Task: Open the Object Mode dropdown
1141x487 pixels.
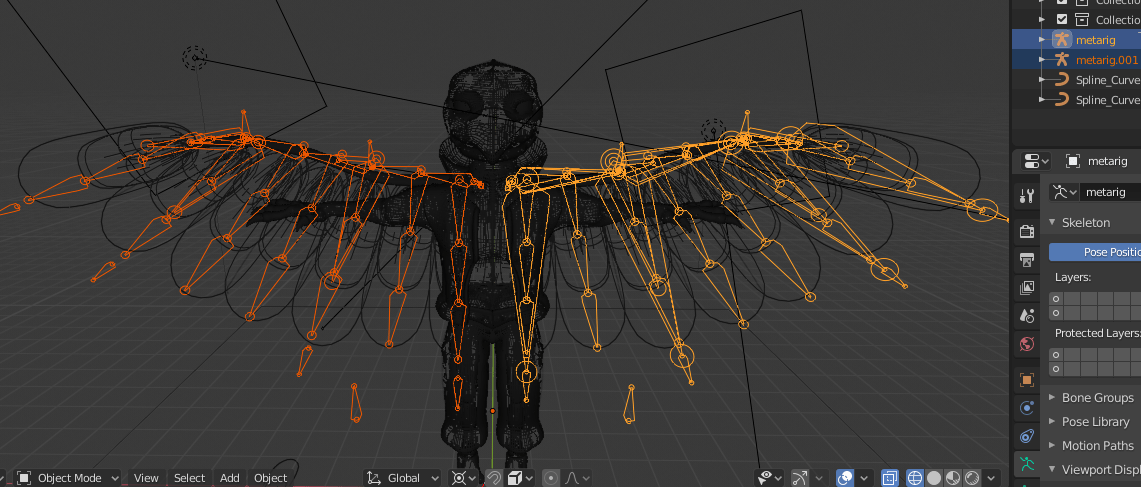Action: [x=68, y=478]
